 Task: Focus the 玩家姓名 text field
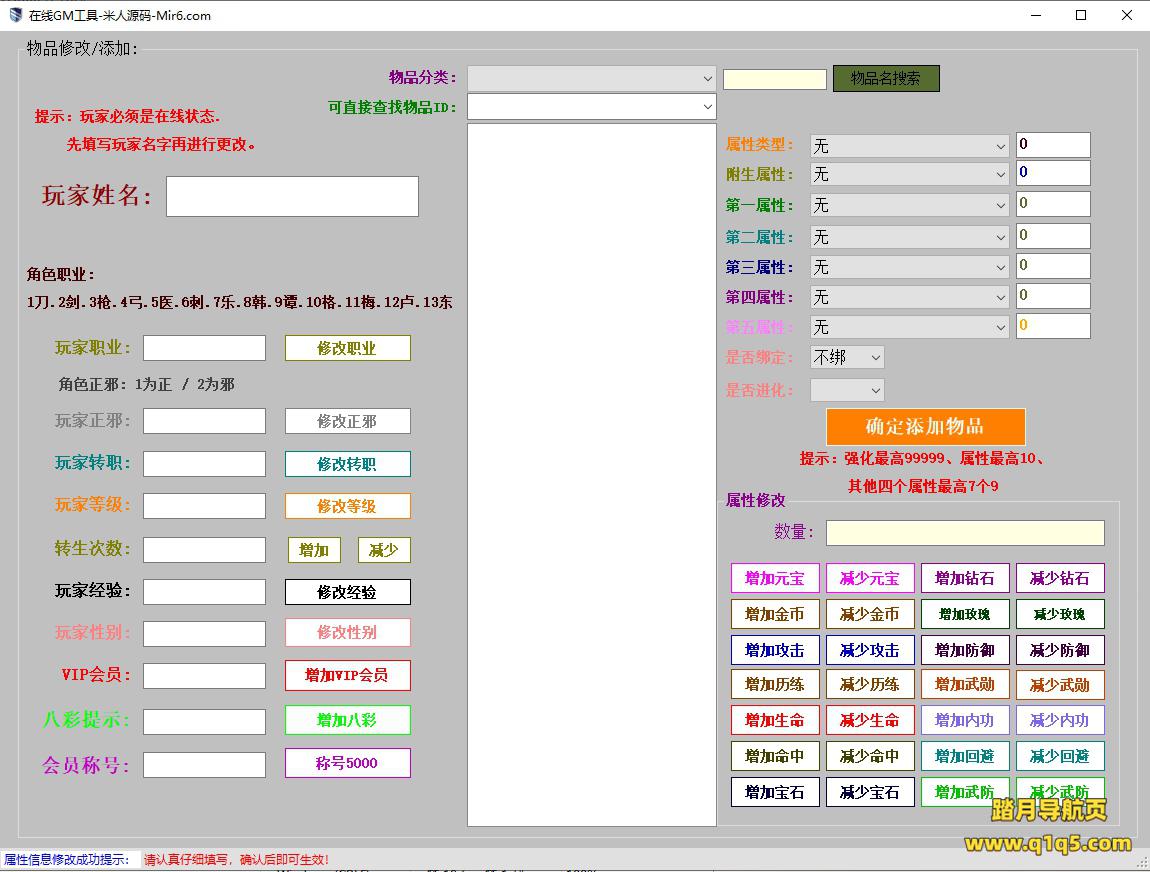[292, 196]
